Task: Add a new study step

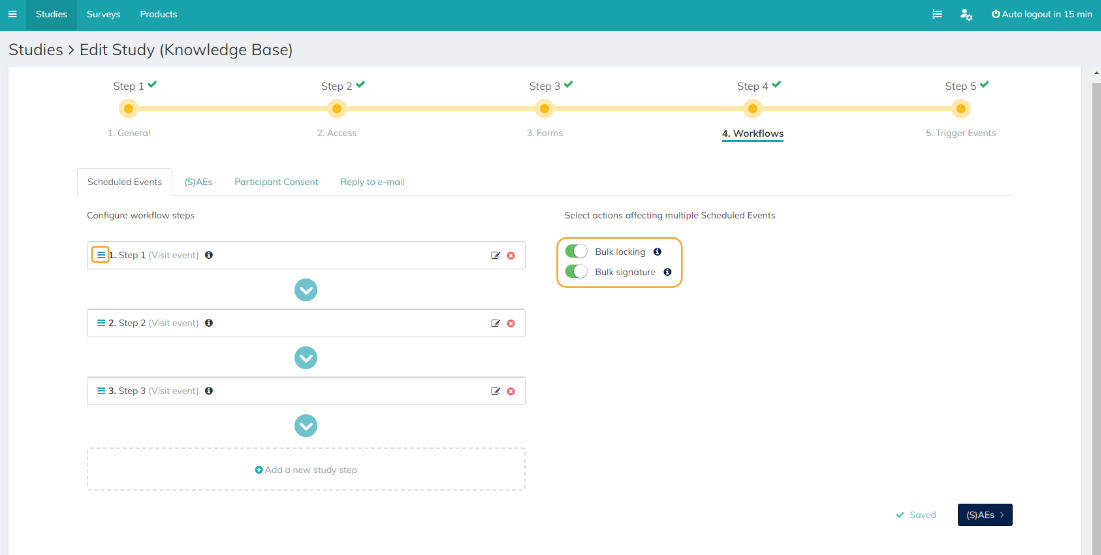Action: 306,469
